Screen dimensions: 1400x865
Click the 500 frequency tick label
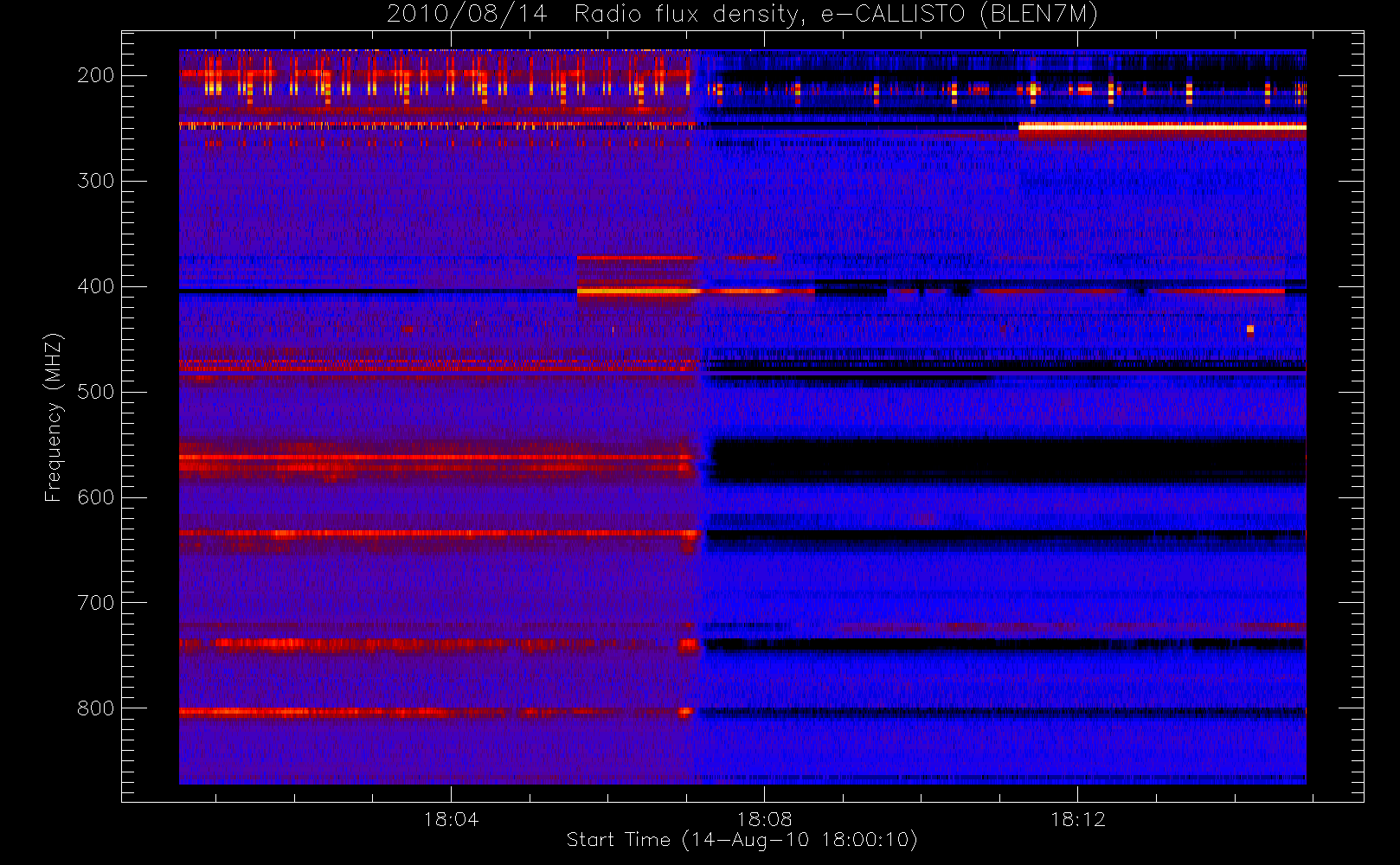point(95,392)
